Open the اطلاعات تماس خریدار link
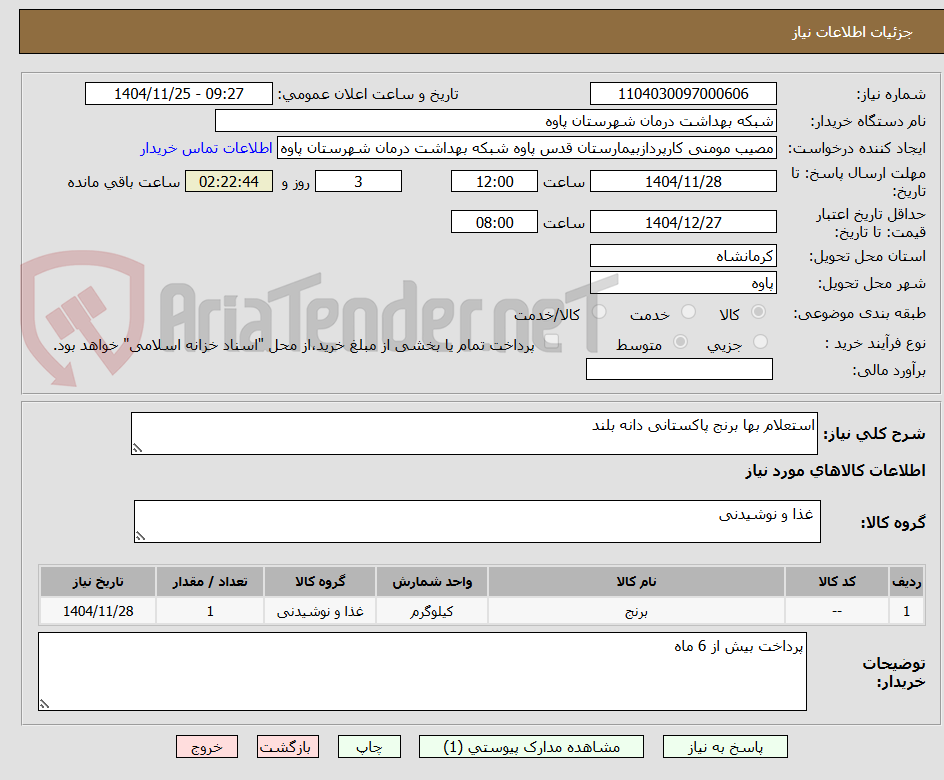 [206, 148]
